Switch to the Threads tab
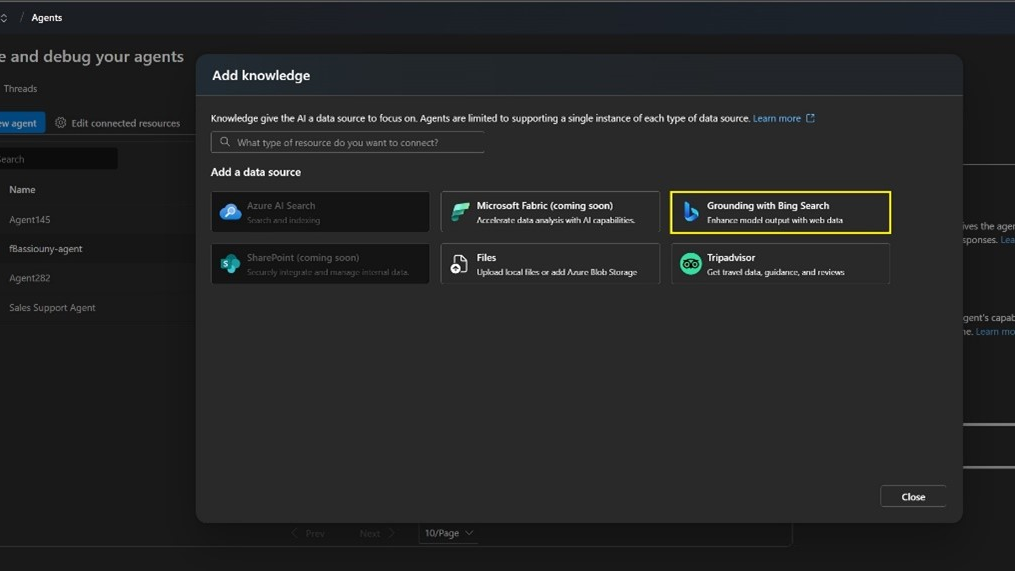Image resolution: width=1015 pixels, height=571 pixels. (x=20, y=89)
